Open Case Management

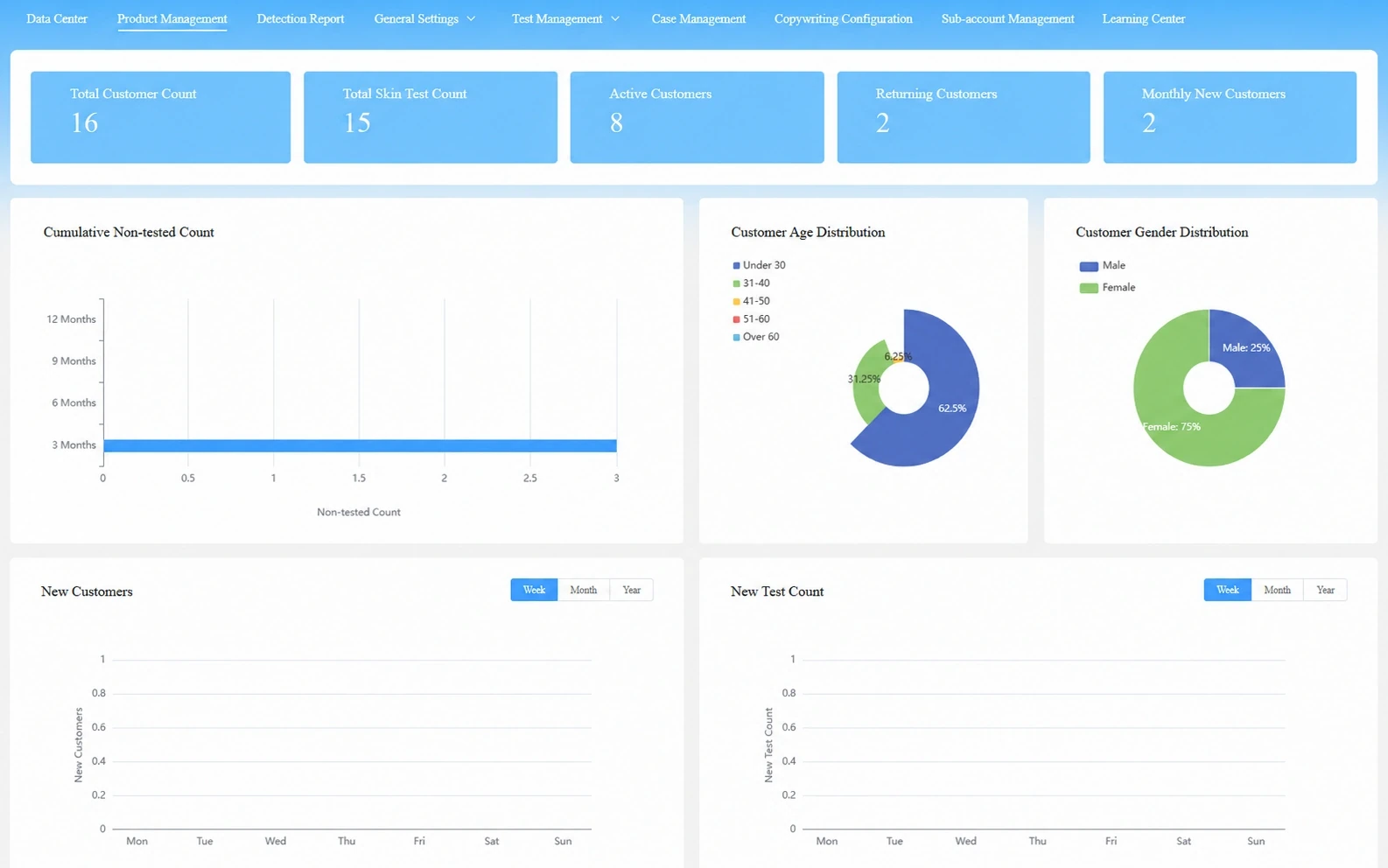point(698,18)
